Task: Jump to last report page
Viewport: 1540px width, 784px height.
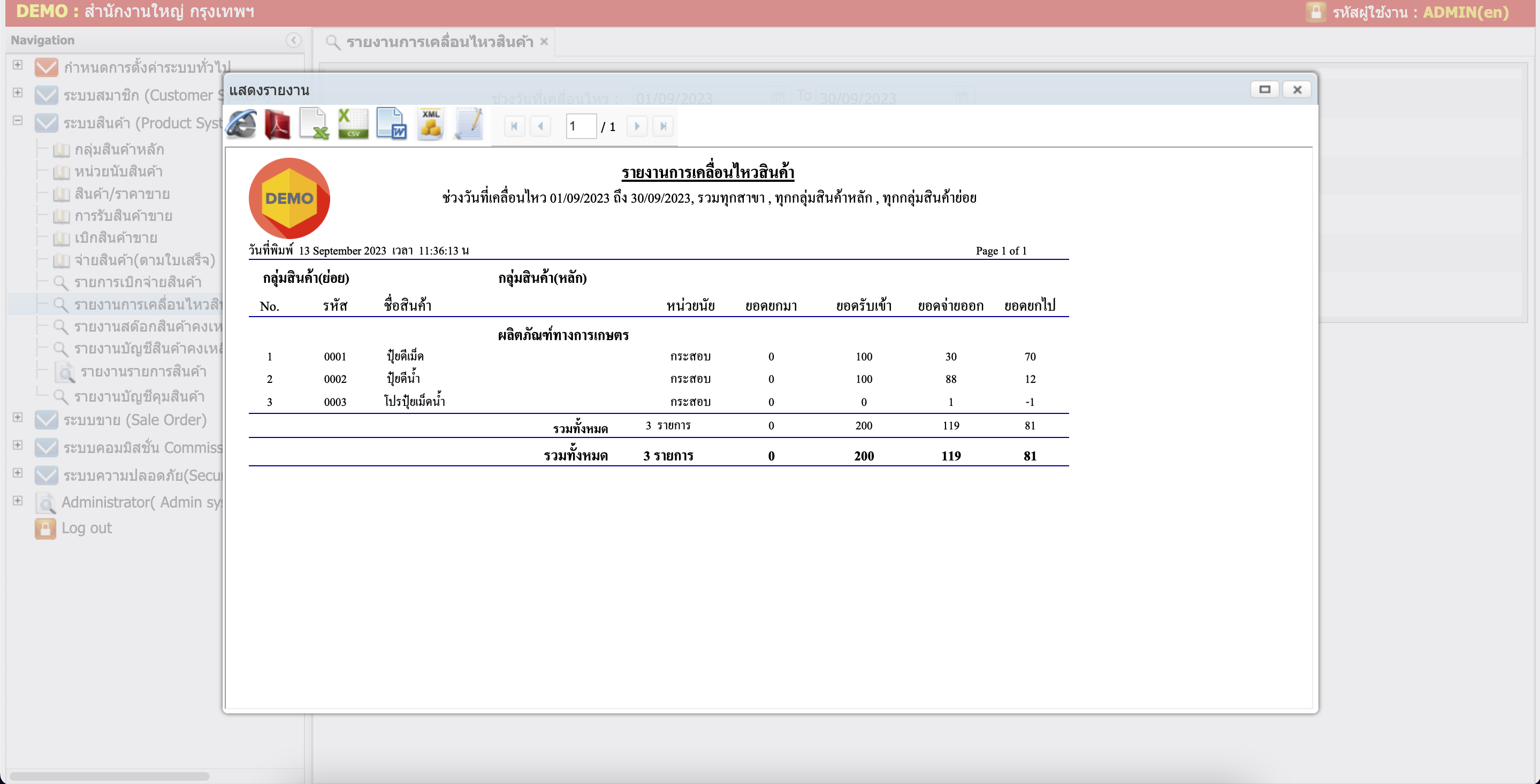Action: click(x=663, y=126)
